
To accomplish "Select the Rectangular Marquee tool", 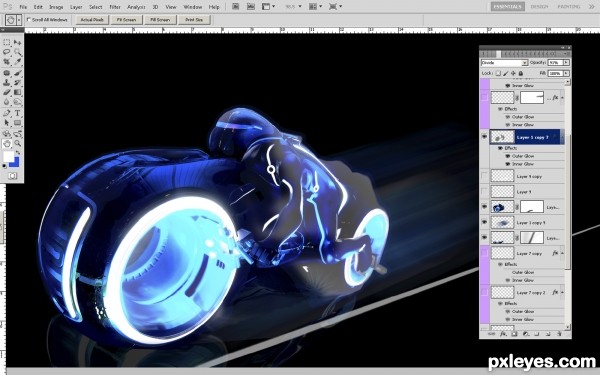I will coord(7,42).
